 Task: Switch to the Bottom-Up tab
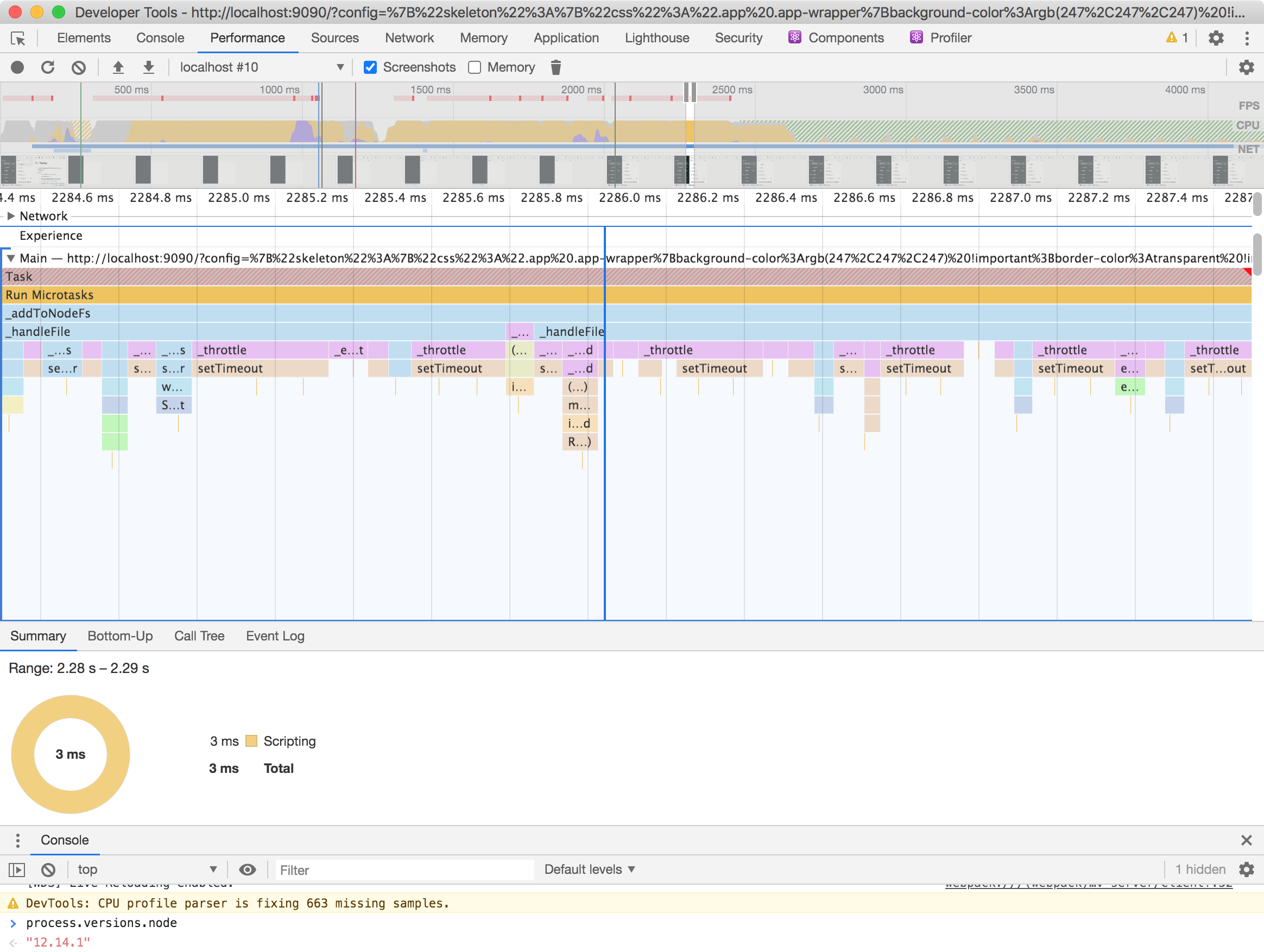(120, 636)
